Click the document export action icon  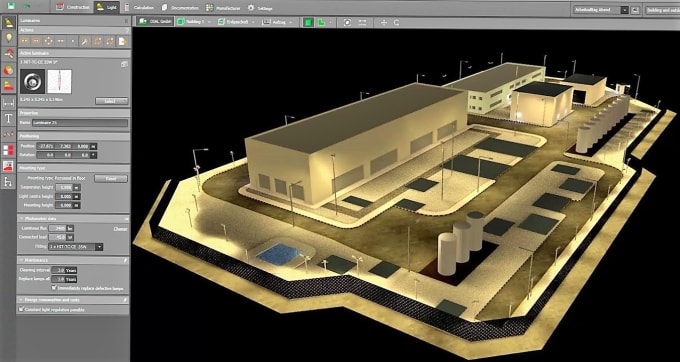(x=123, y=41)
